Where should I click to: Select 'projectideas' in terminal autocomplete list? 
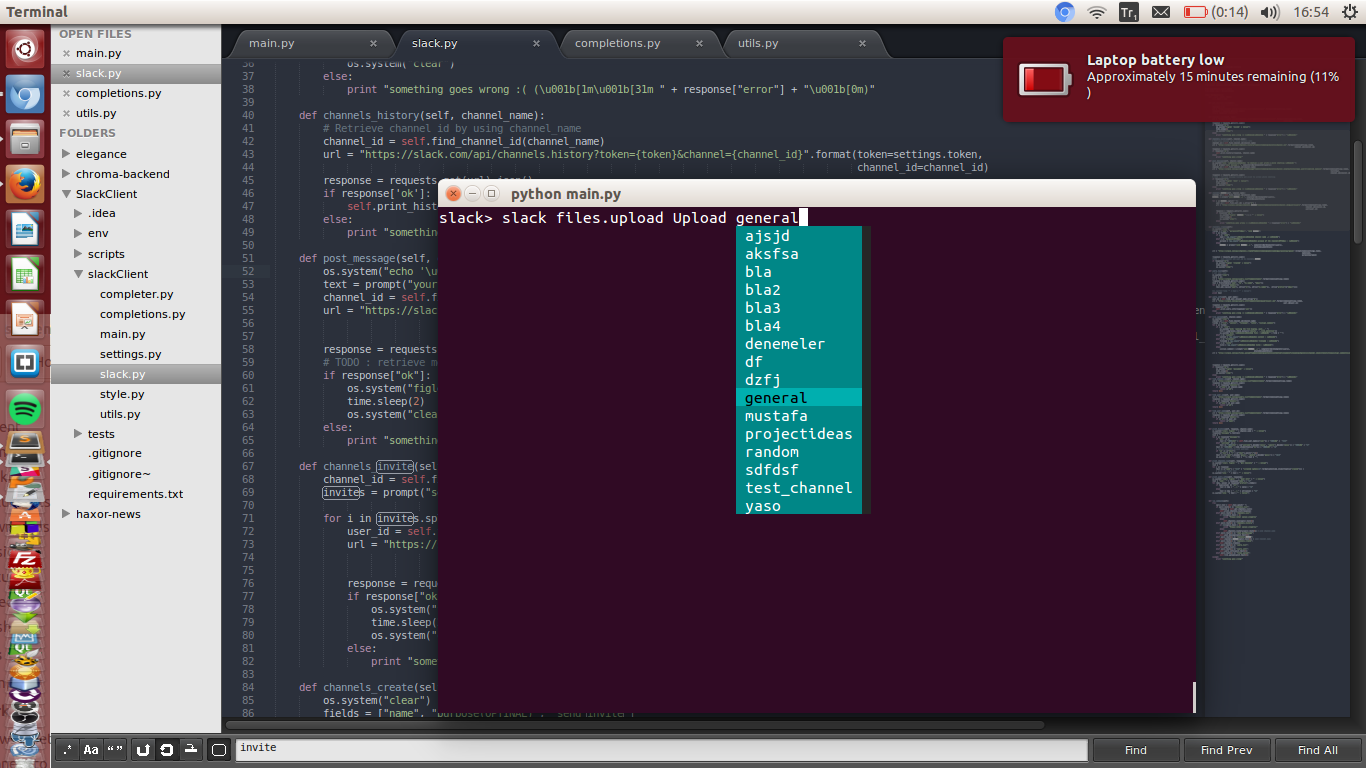799,434
